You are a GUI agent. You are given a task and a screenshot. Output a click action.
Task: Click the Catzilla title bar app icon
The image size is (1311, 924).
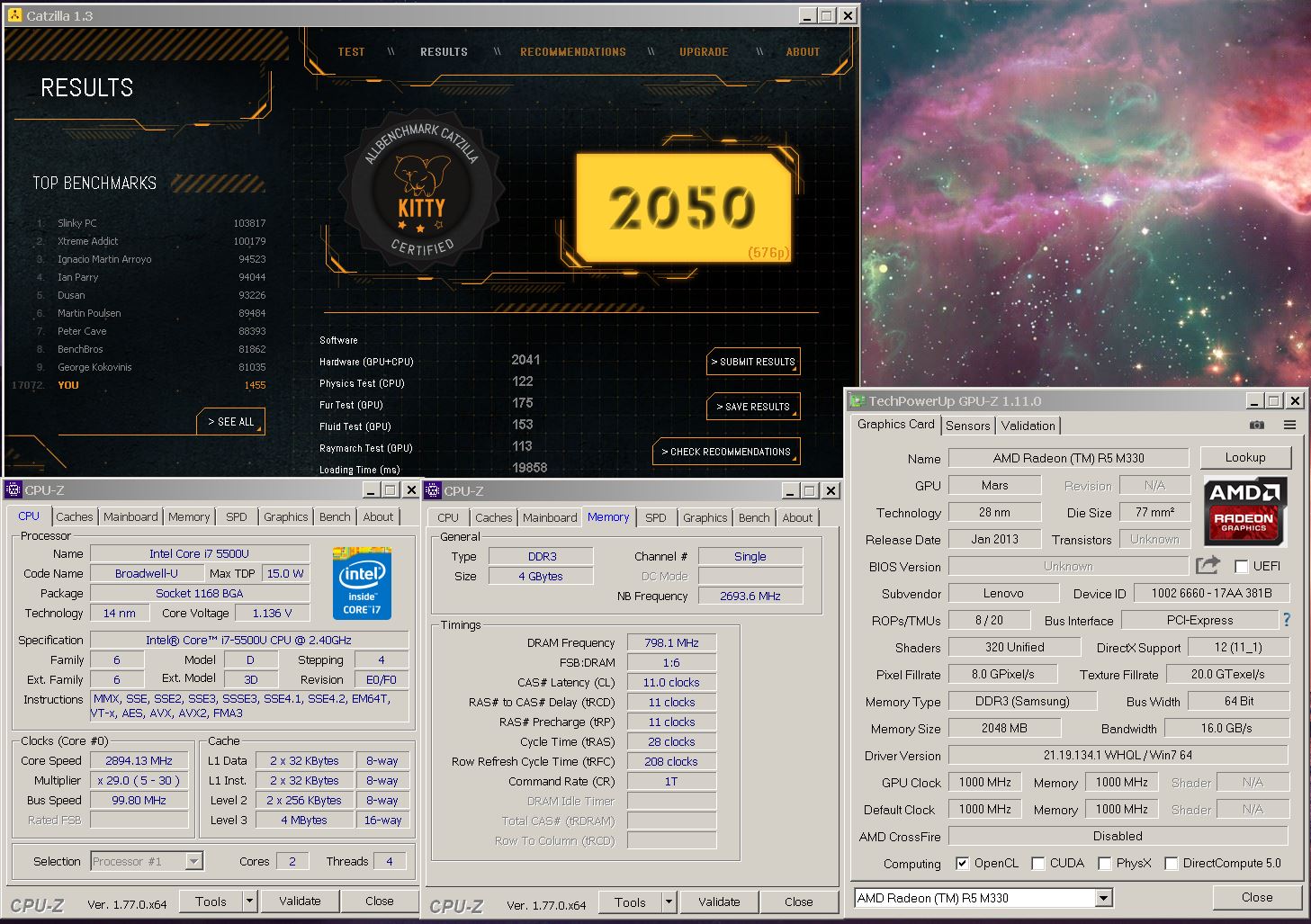[14, 15]
